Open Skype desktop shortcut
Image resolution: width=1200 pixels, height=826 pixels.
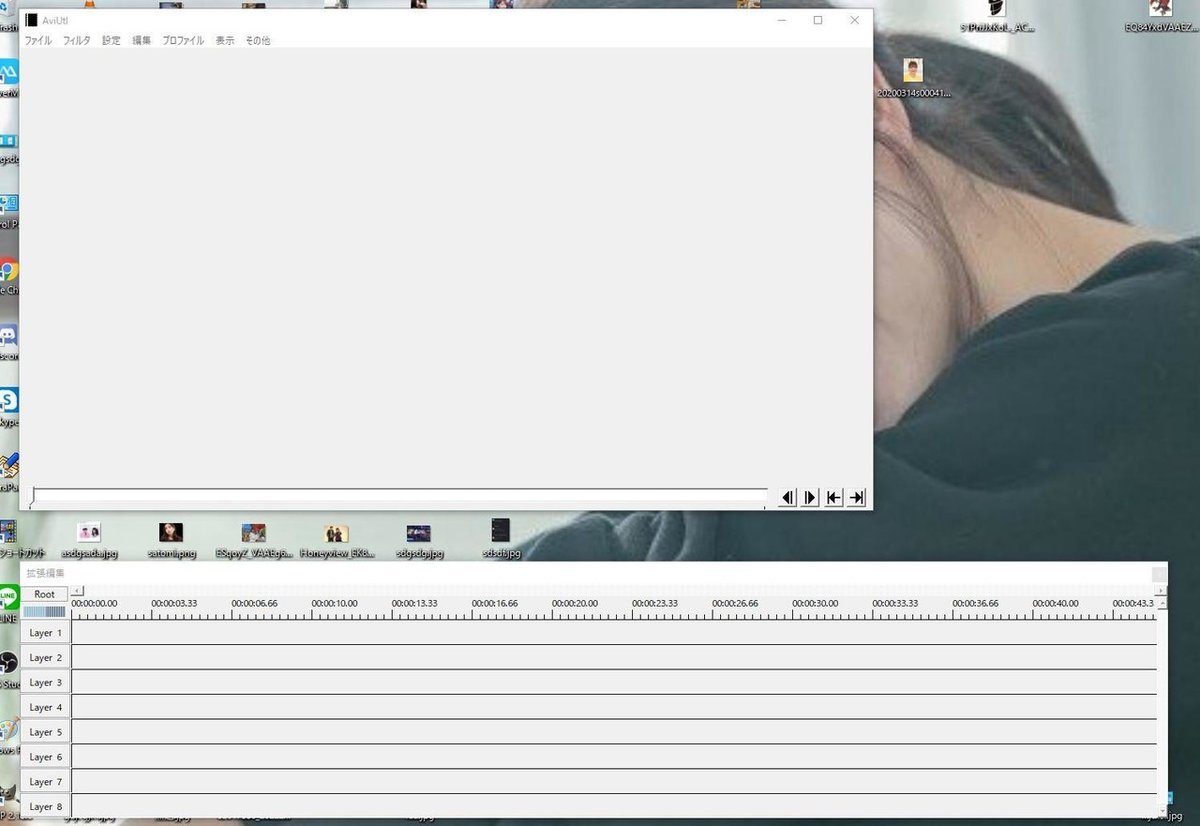tap(8, 405)
